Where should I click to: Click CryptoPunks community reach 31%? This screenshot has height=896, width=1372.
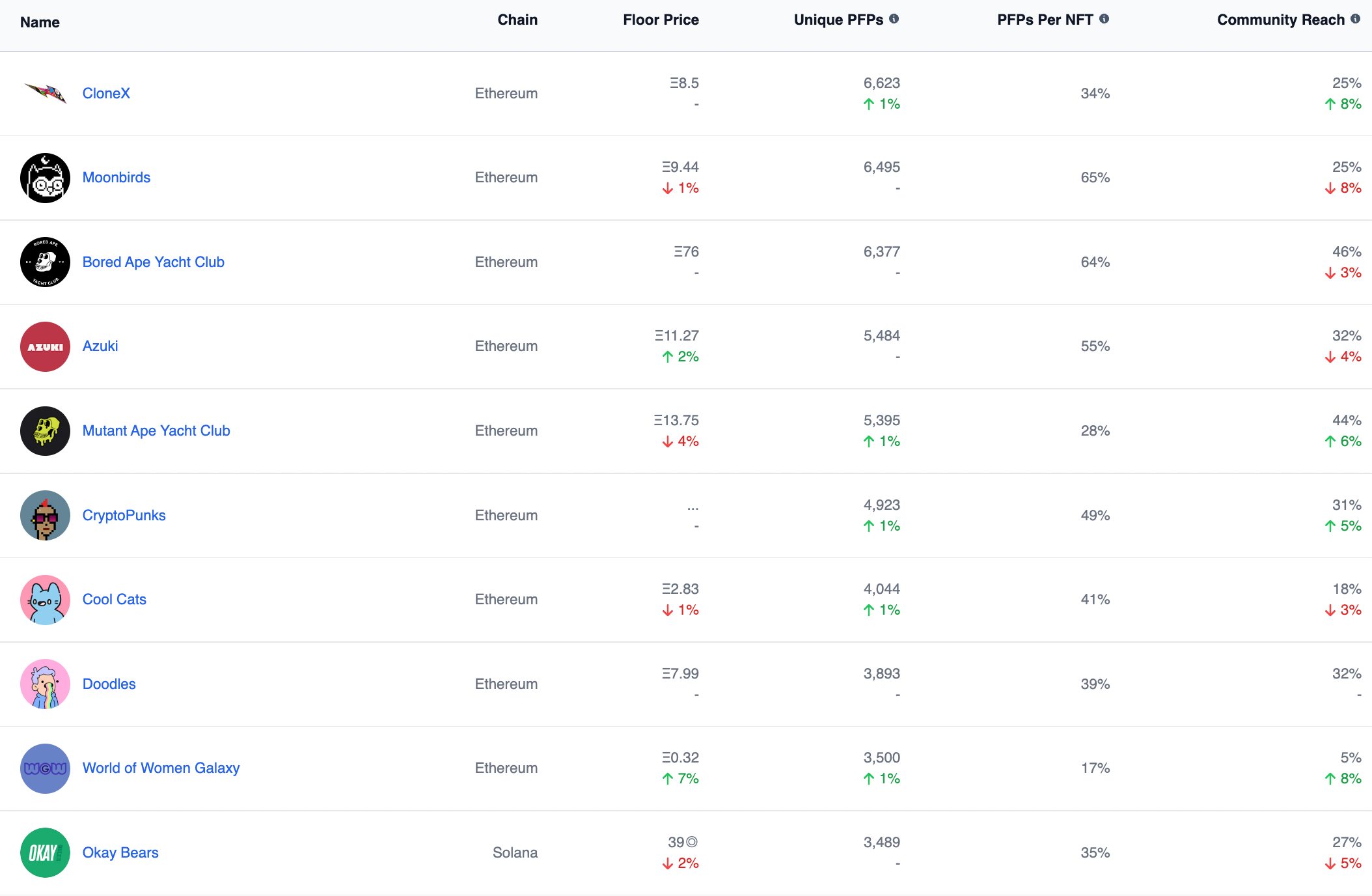(x=1347, y=505)
